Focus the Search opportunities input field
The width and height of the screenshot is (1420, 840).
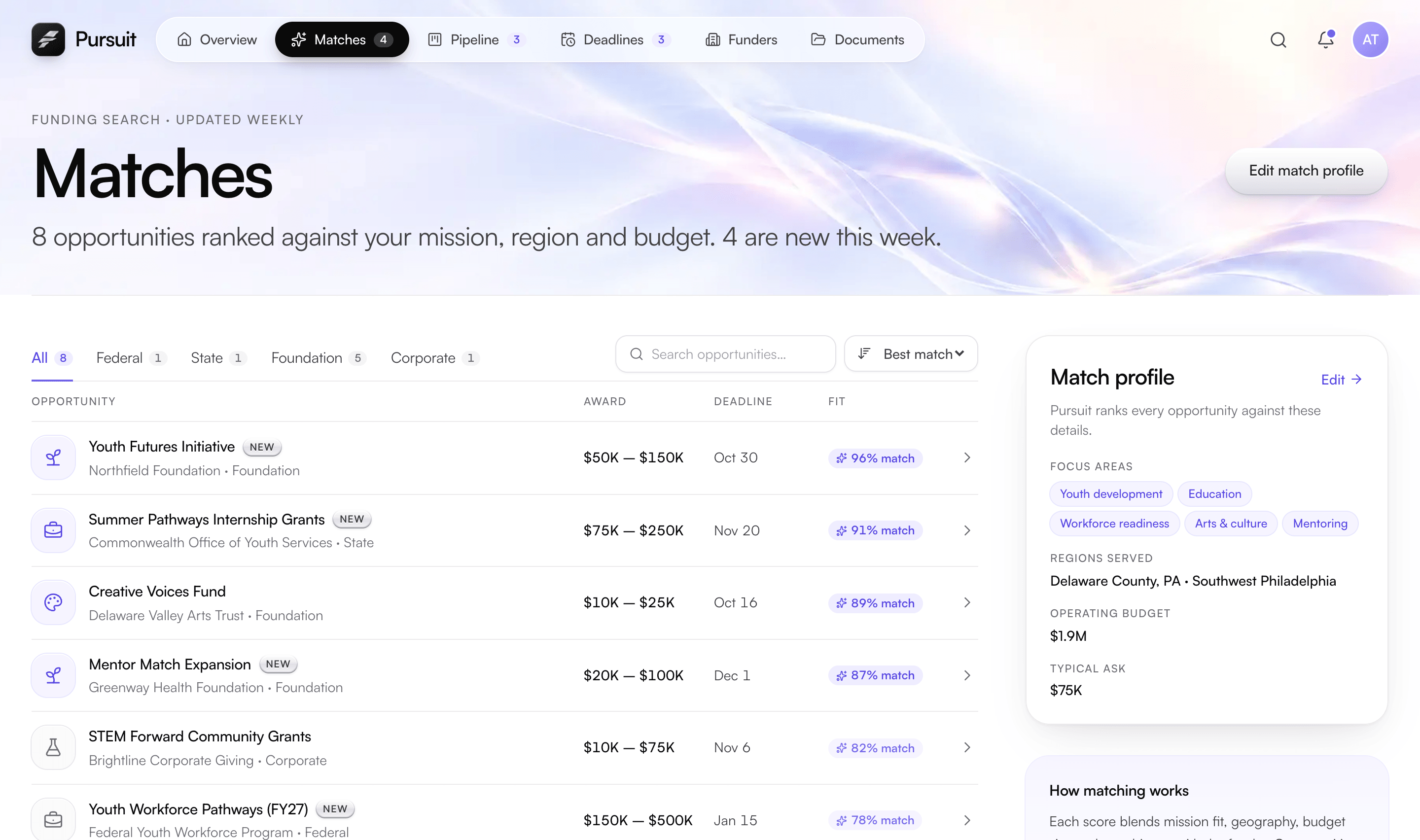click(725, 354)
